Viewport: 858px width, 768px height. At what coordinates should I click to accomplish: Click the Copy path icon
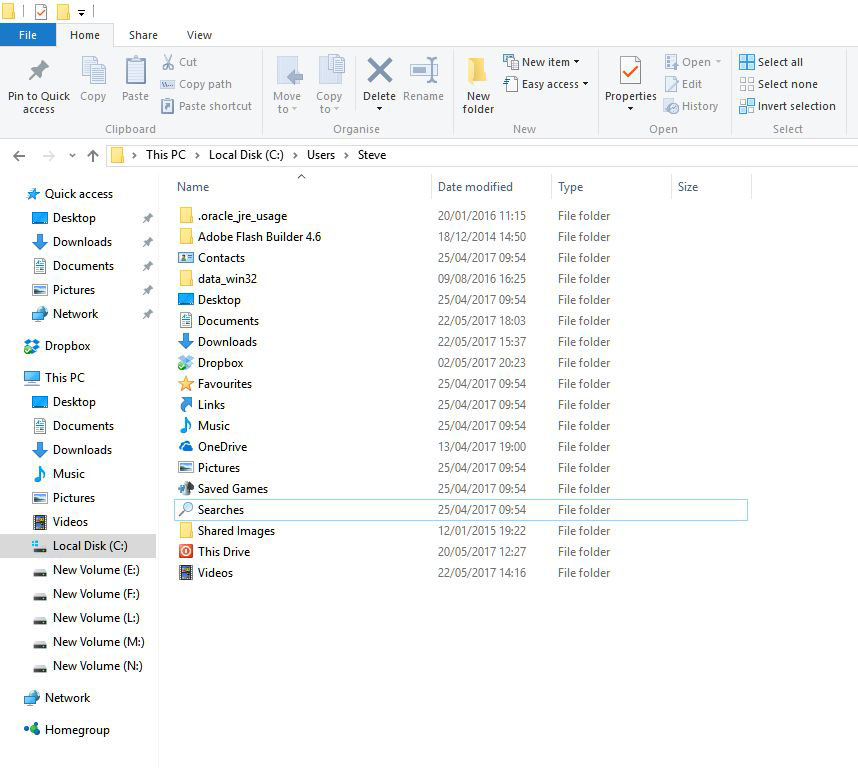[167, 84]
